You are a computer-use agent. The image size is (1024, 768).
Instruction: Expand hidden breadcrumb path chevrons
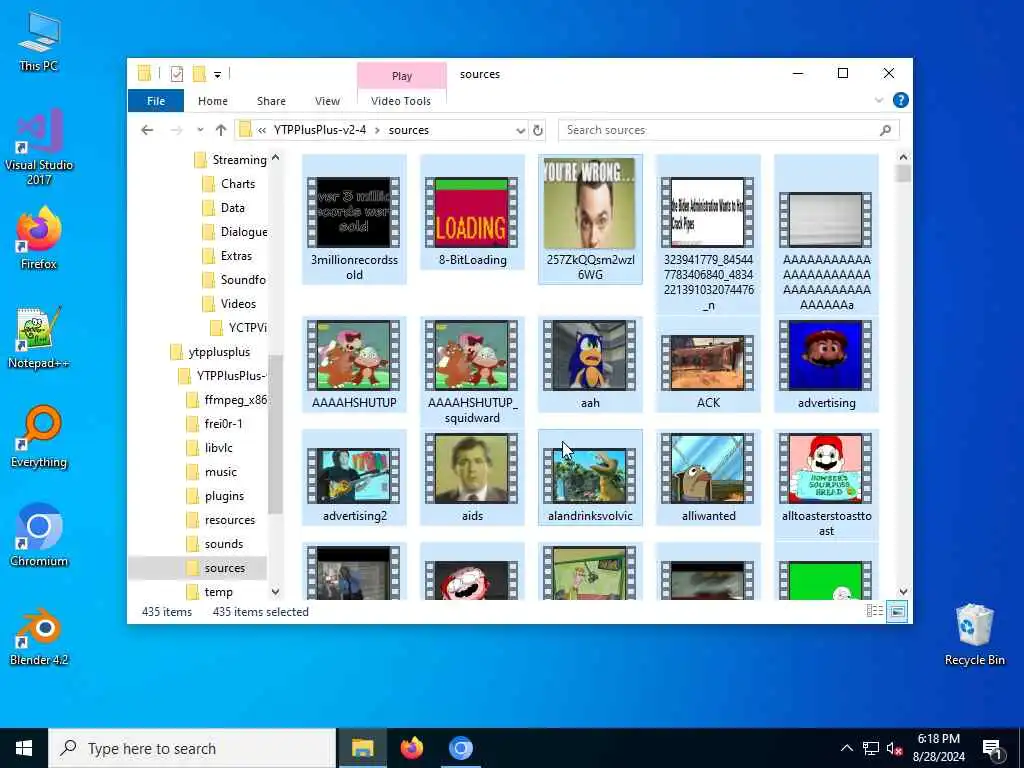click(262, 130)
